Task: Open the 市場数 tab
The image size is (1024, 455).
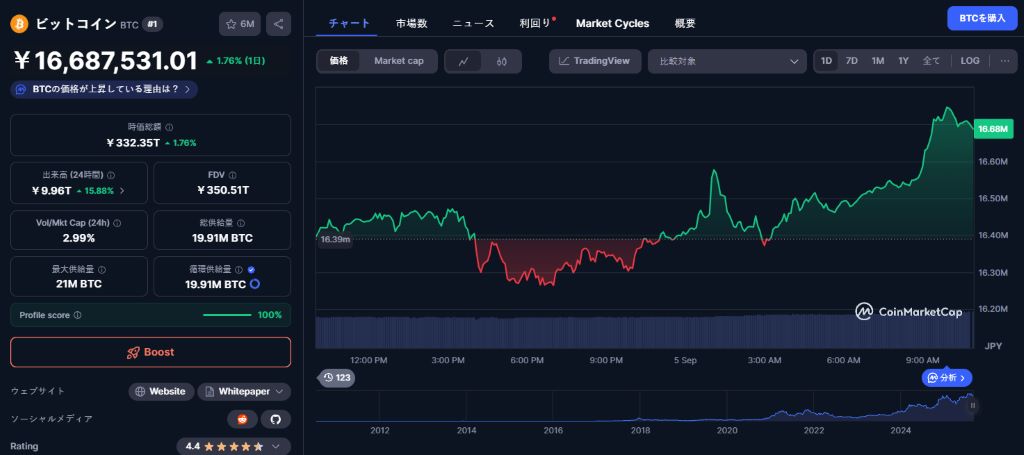Action: click(411, 23)
